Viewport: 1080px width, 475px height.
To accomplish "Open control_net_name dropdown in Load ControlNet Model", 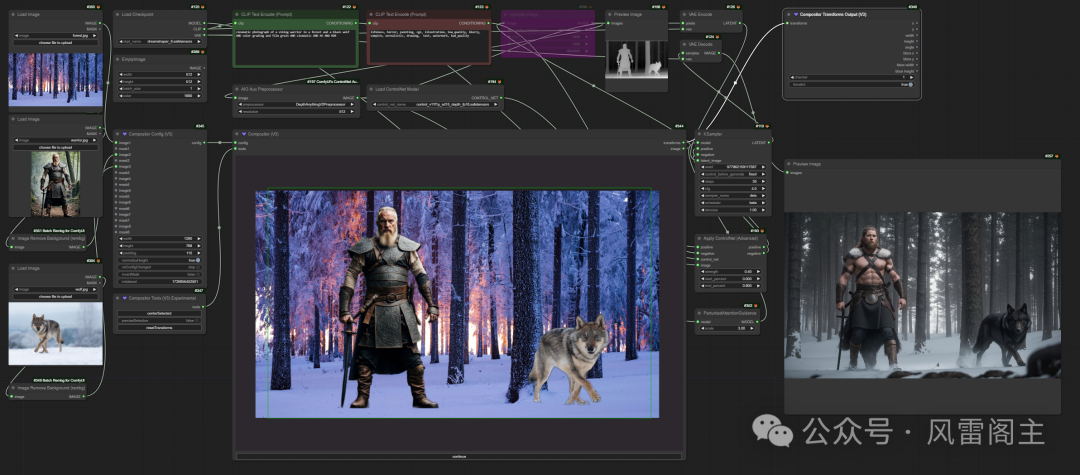I will (x=435, y=105).
